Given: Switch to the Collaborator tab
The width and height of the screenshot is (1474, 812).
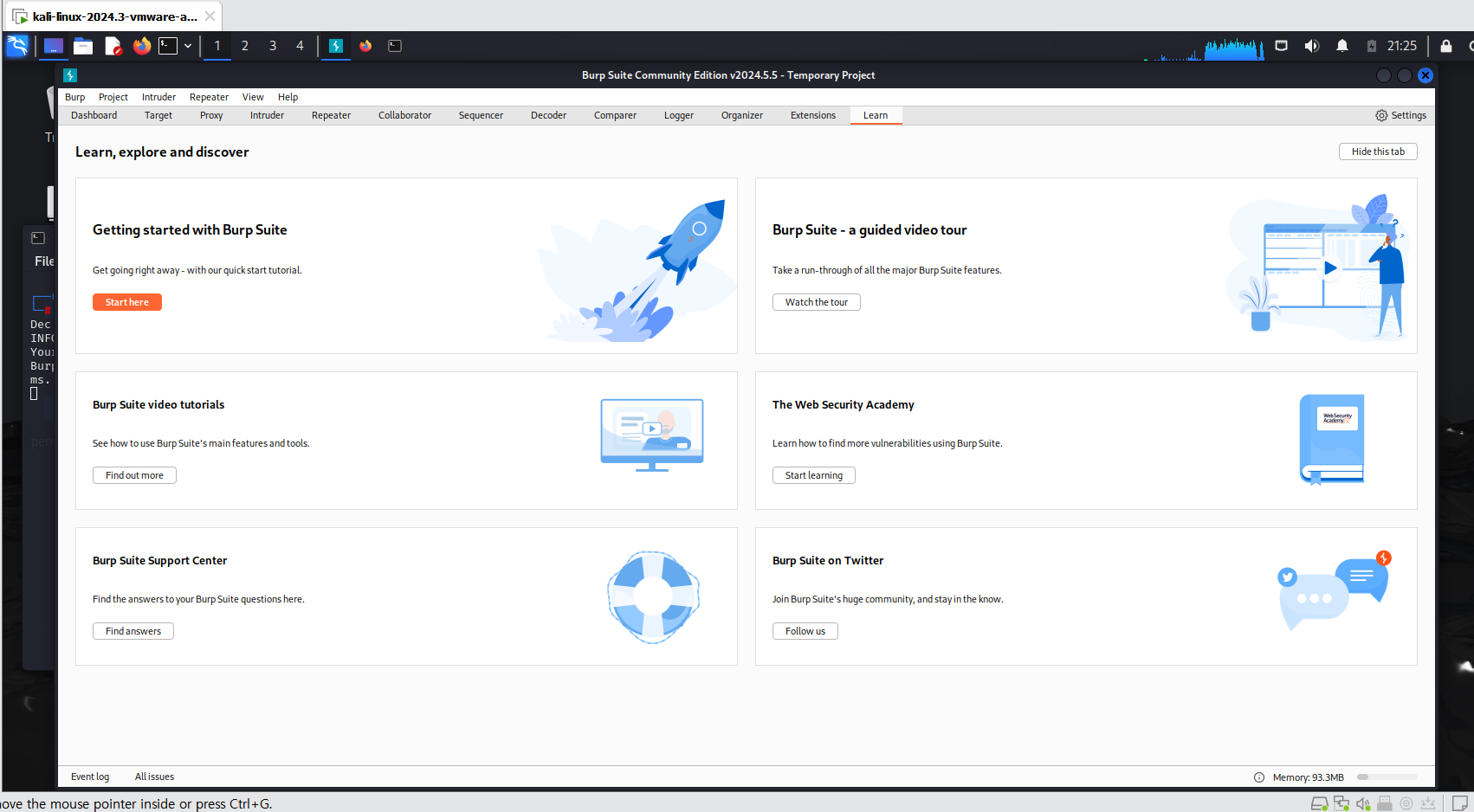Looking at the screenshot, I should [405, 115].
